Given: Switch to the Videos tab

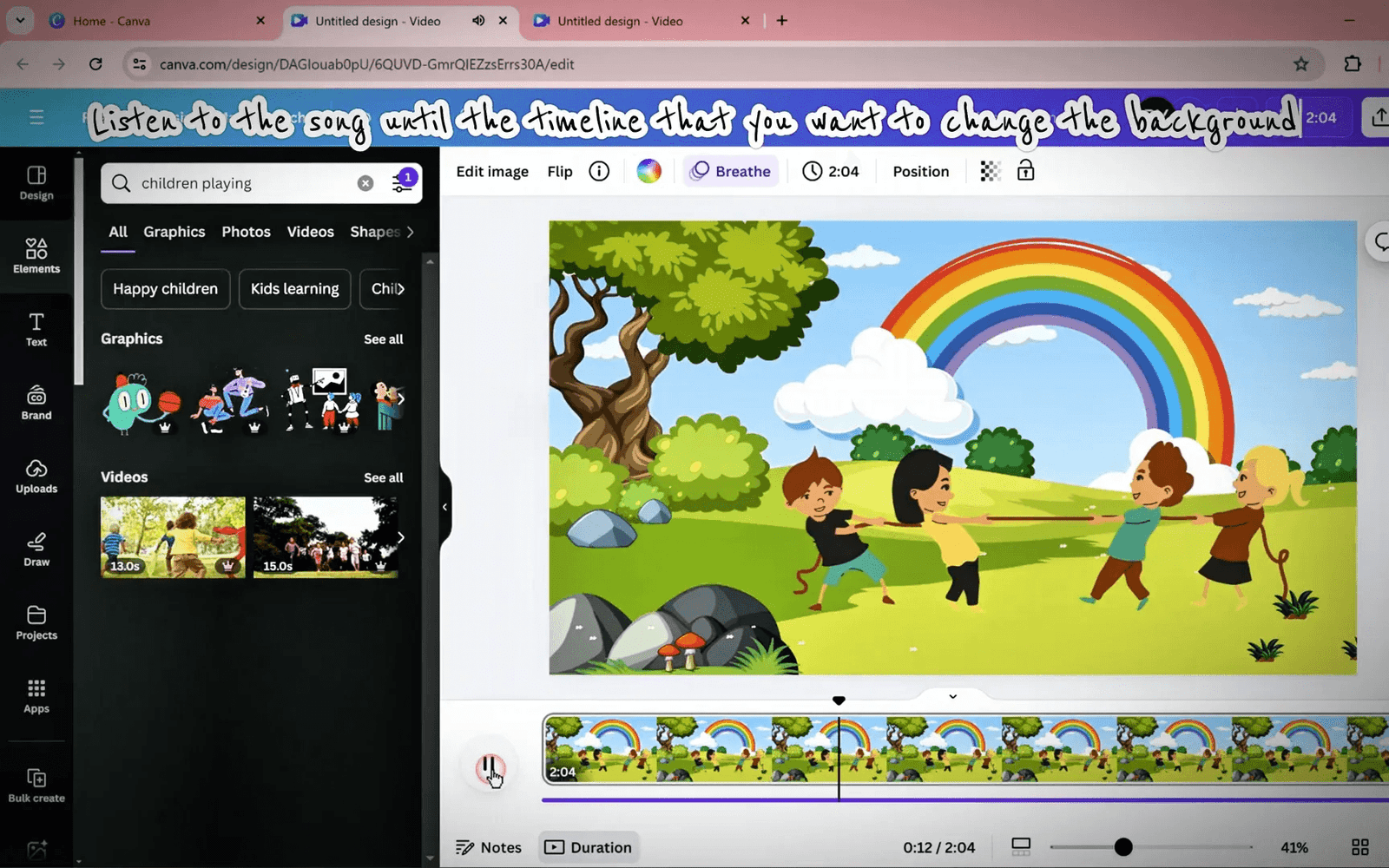Looking at the screenshot, I should [x=311, y=232].
